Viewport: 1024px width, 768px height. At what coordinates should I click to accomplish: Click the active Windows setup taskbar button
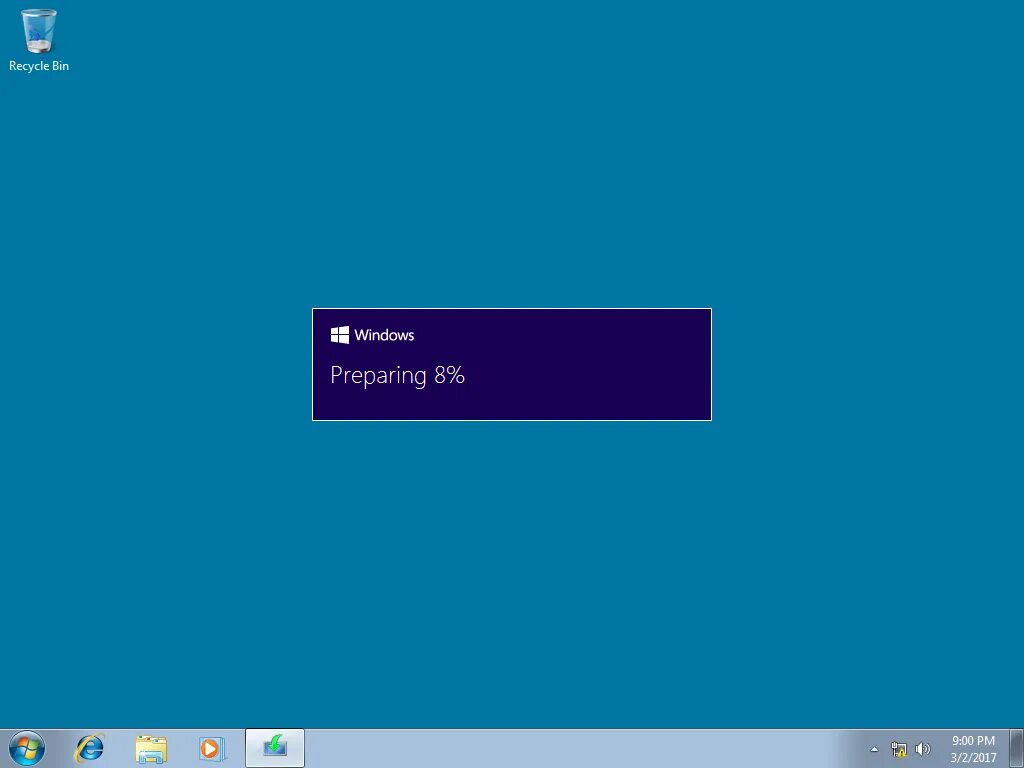click(x=275, y=748)
